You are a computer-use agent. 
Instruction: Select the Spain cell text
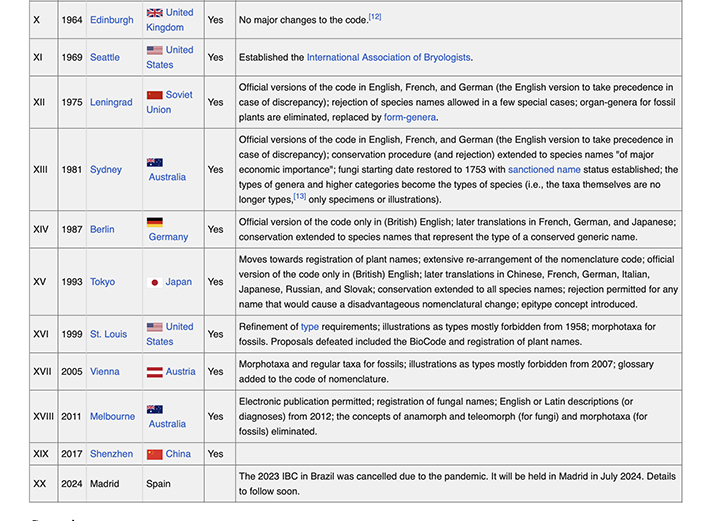158,483
